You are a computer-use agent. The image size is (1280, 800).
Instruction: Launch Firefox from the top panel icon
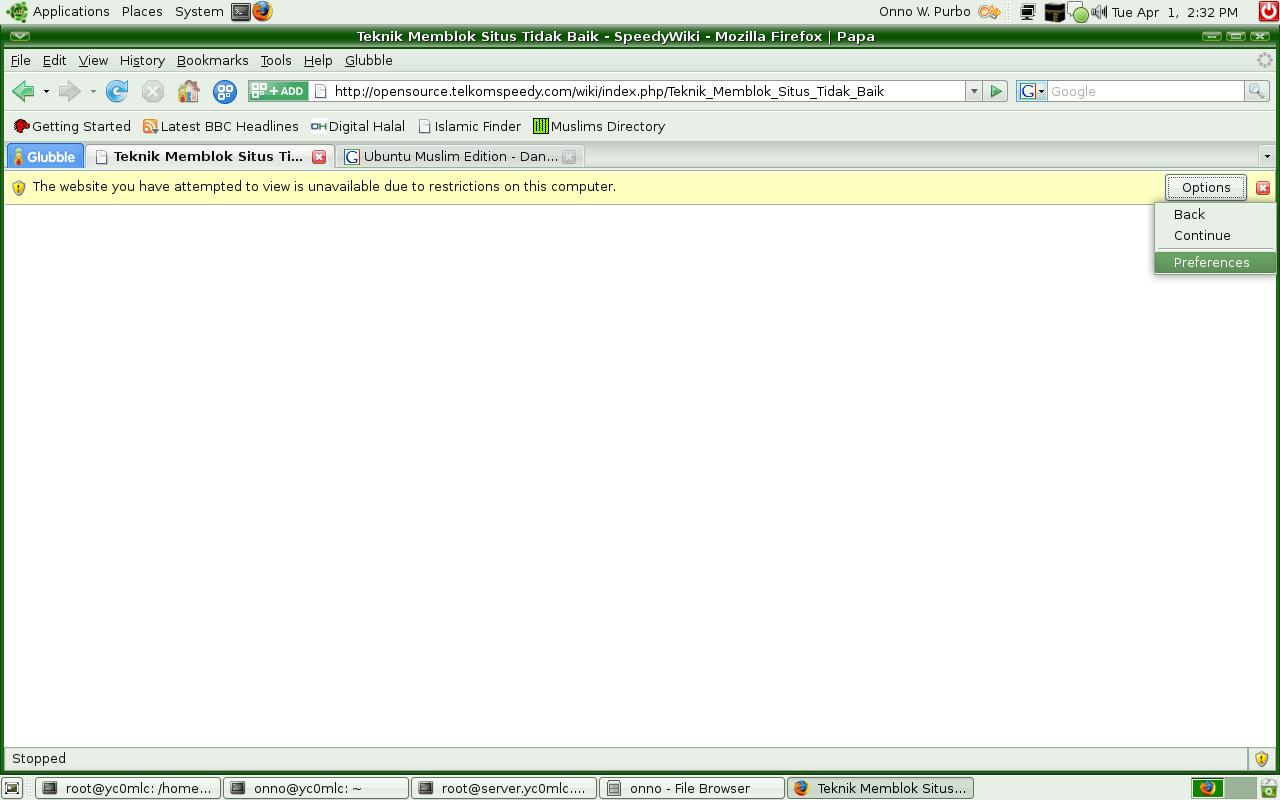262,12
